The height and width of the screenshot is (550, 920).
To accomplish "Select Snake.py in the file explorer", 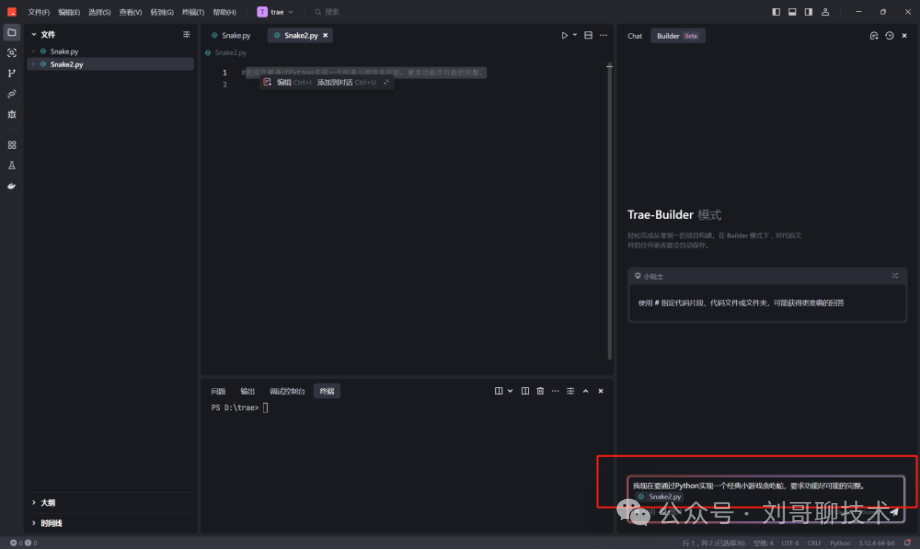I will 65,51.
